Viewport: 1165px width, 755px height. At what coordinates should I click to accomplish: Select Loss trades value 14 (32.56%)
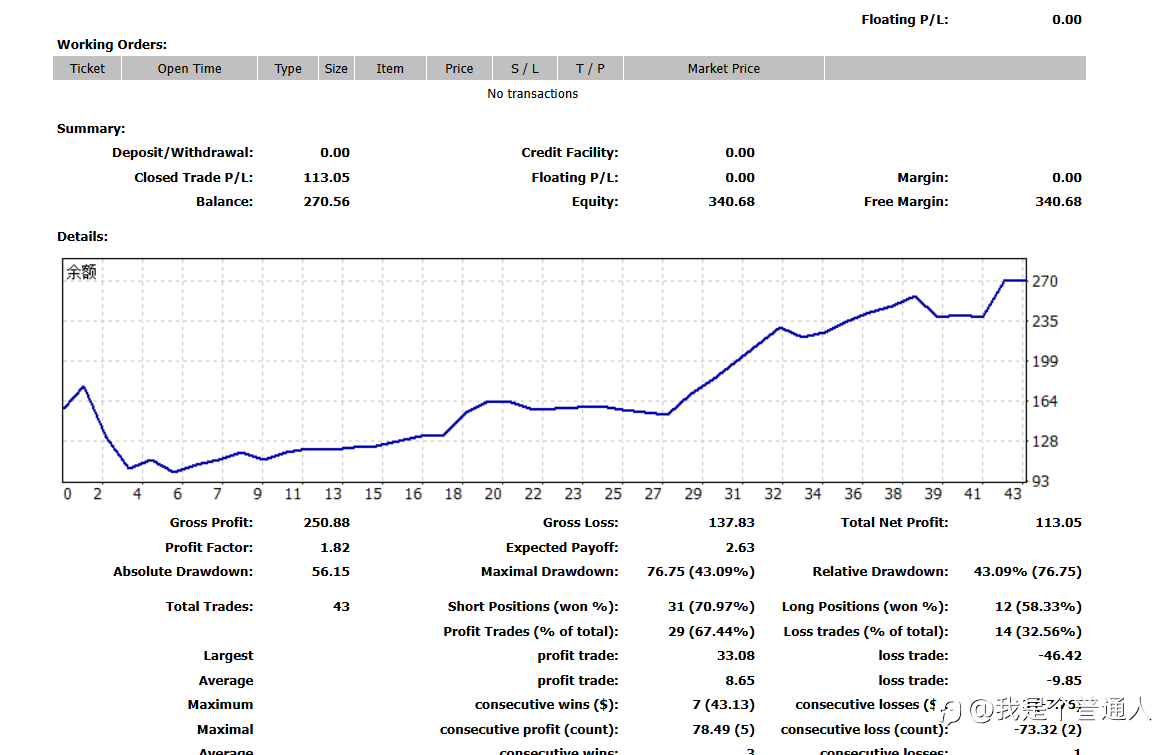[1038, 632]
